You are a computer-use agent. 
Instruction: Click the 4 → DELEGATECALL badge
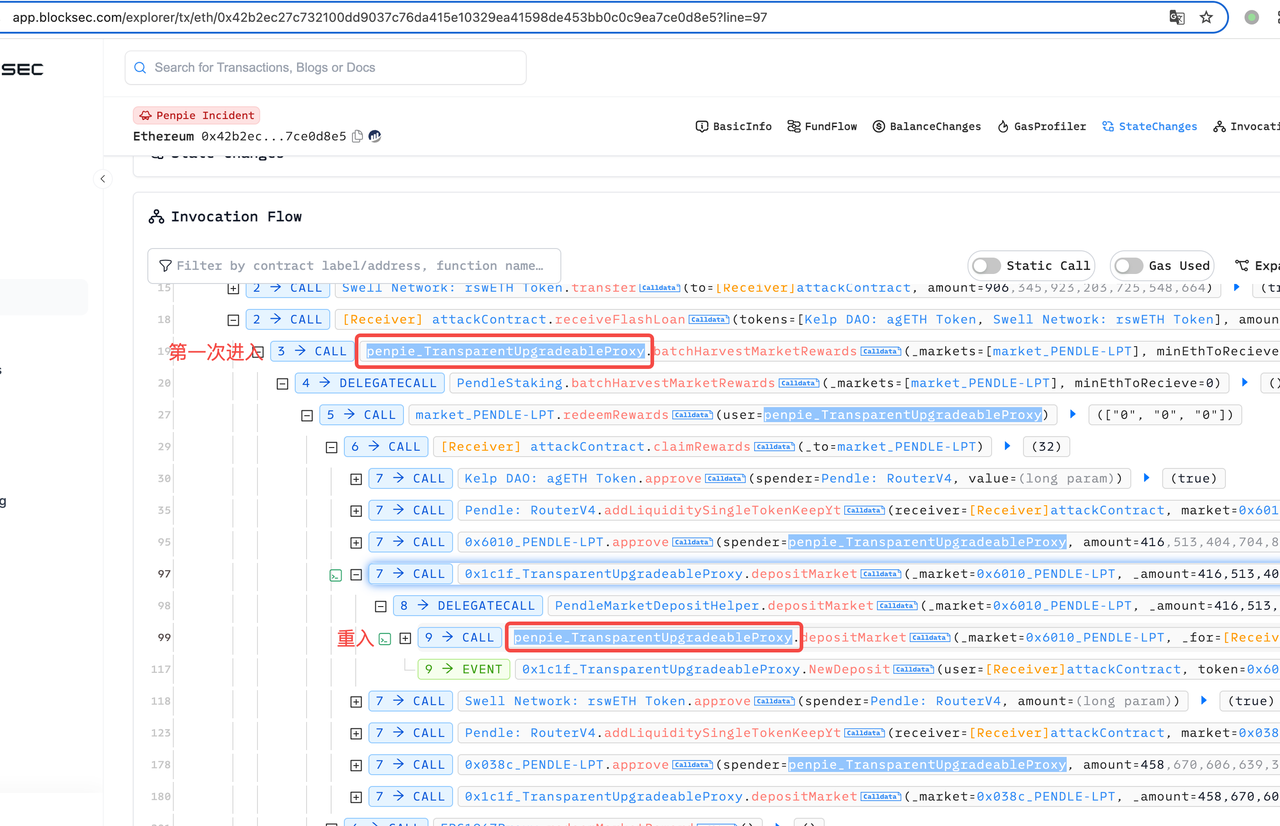point(370,383)
